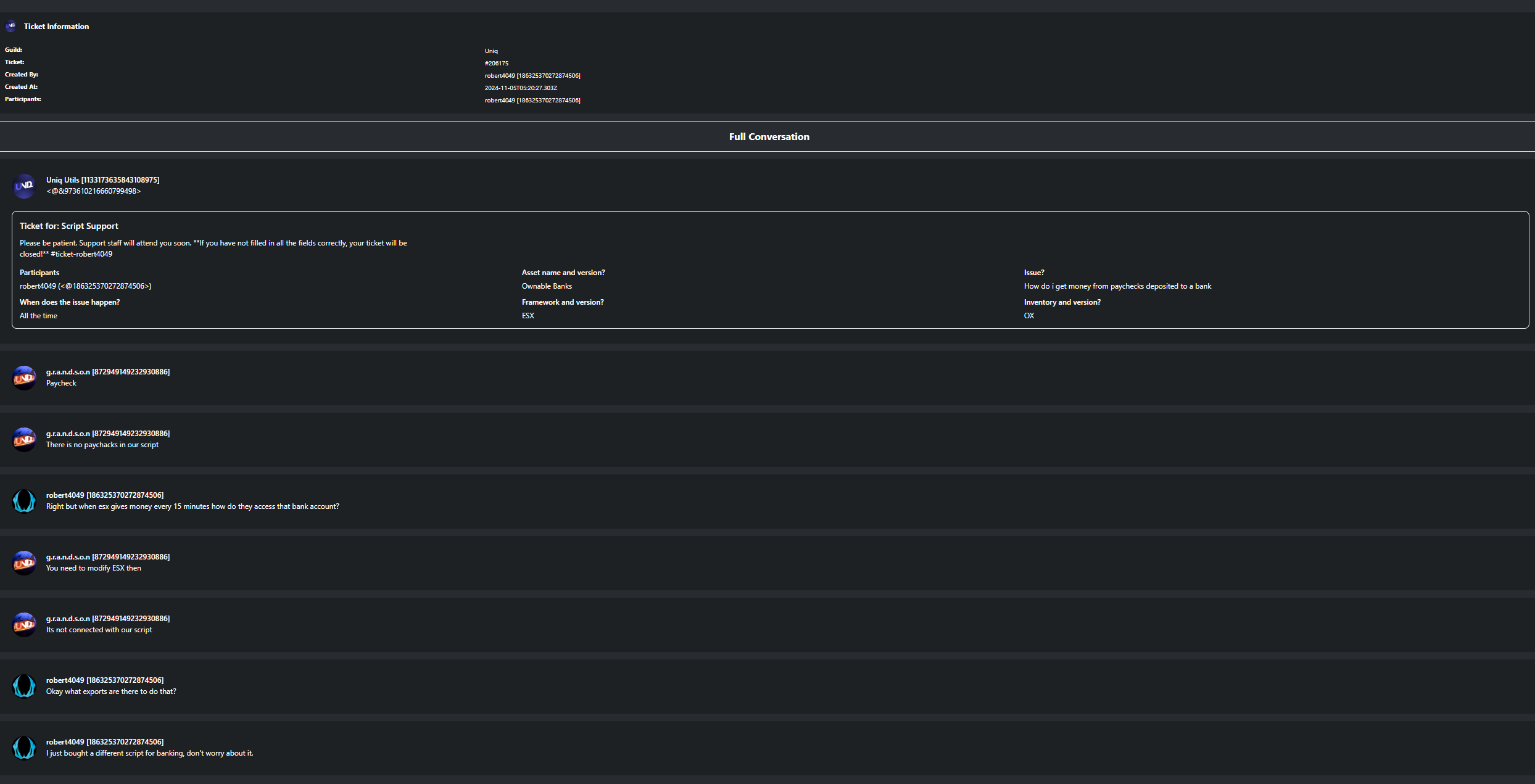Click the Ticket for: Script Support title
1535x784 pixels.
(x=68, y=226)
